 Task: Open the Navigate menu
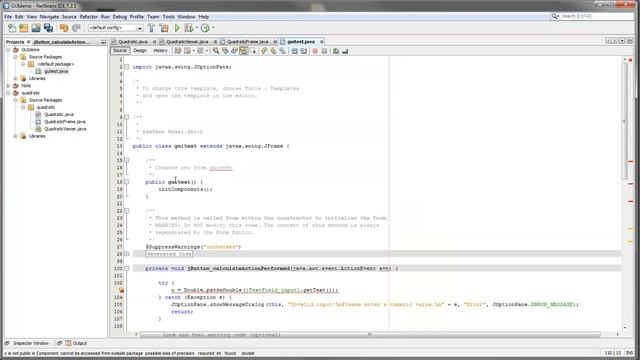[x=49, y=17]
